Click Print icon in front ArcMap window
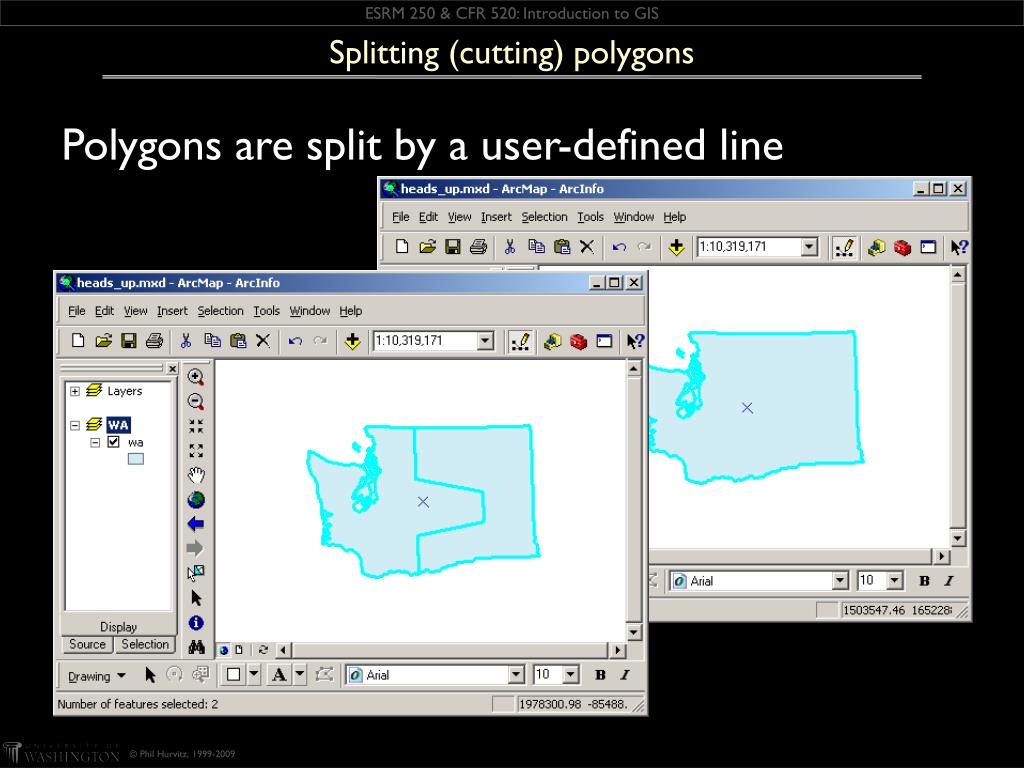1024x768 pixels. point(154,341)
